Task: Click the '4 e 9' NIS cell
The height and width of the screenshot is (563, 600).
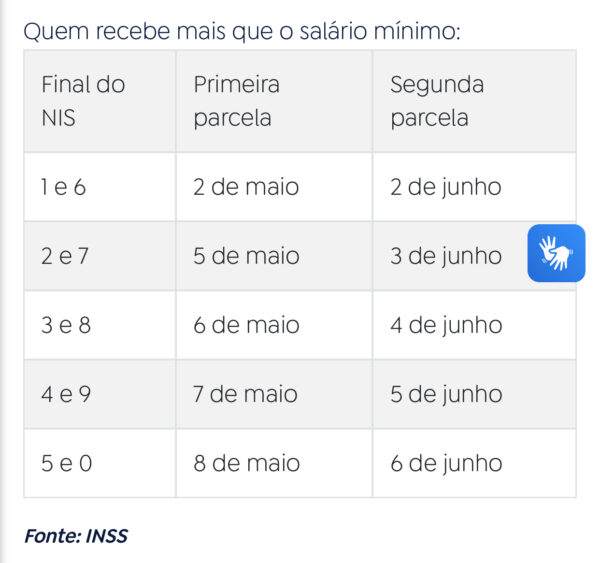Action: point(66,394)
